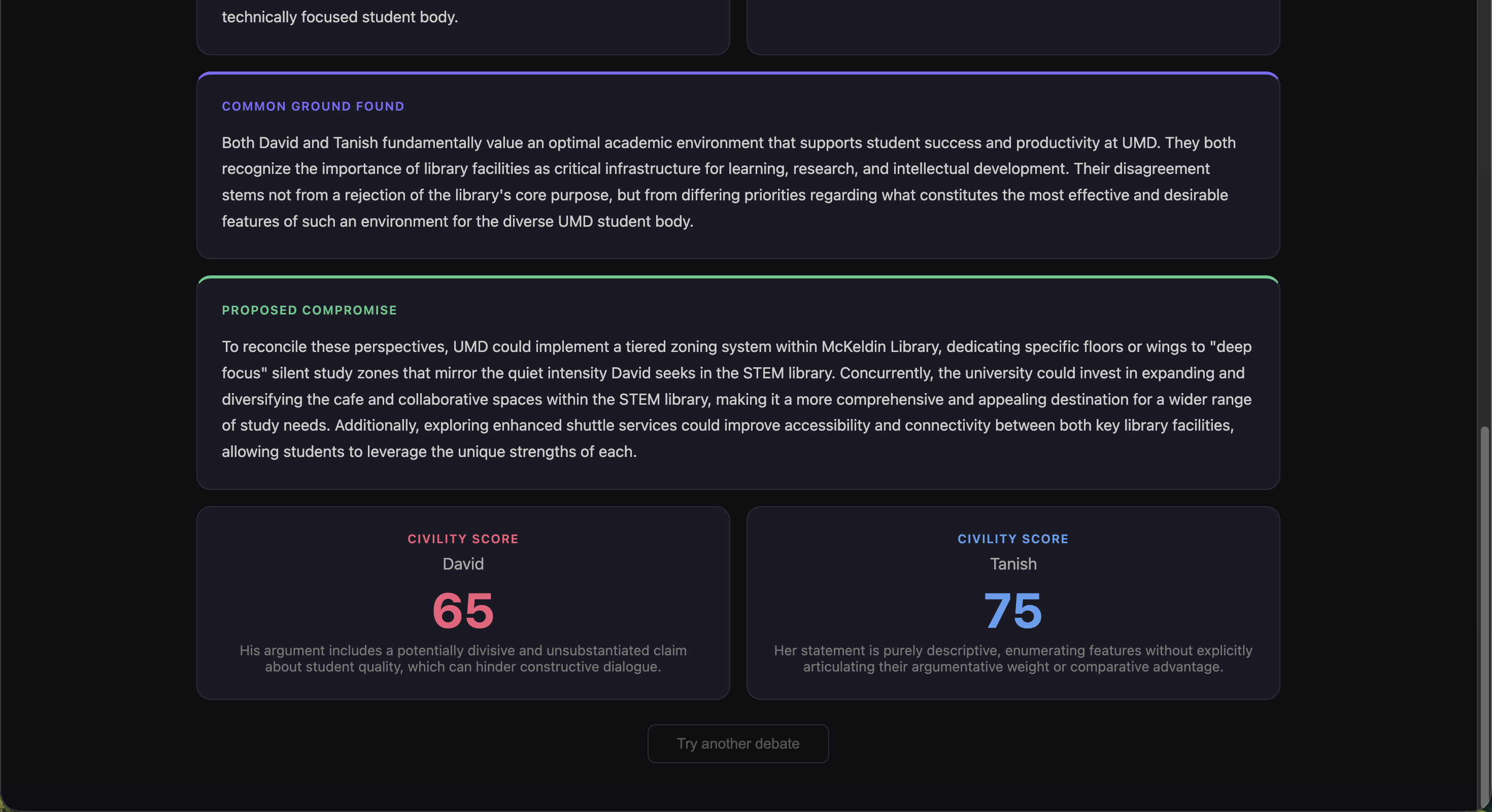Click the purple top border of Common Ground card
1492x812 pixels.
coord(737,73)
